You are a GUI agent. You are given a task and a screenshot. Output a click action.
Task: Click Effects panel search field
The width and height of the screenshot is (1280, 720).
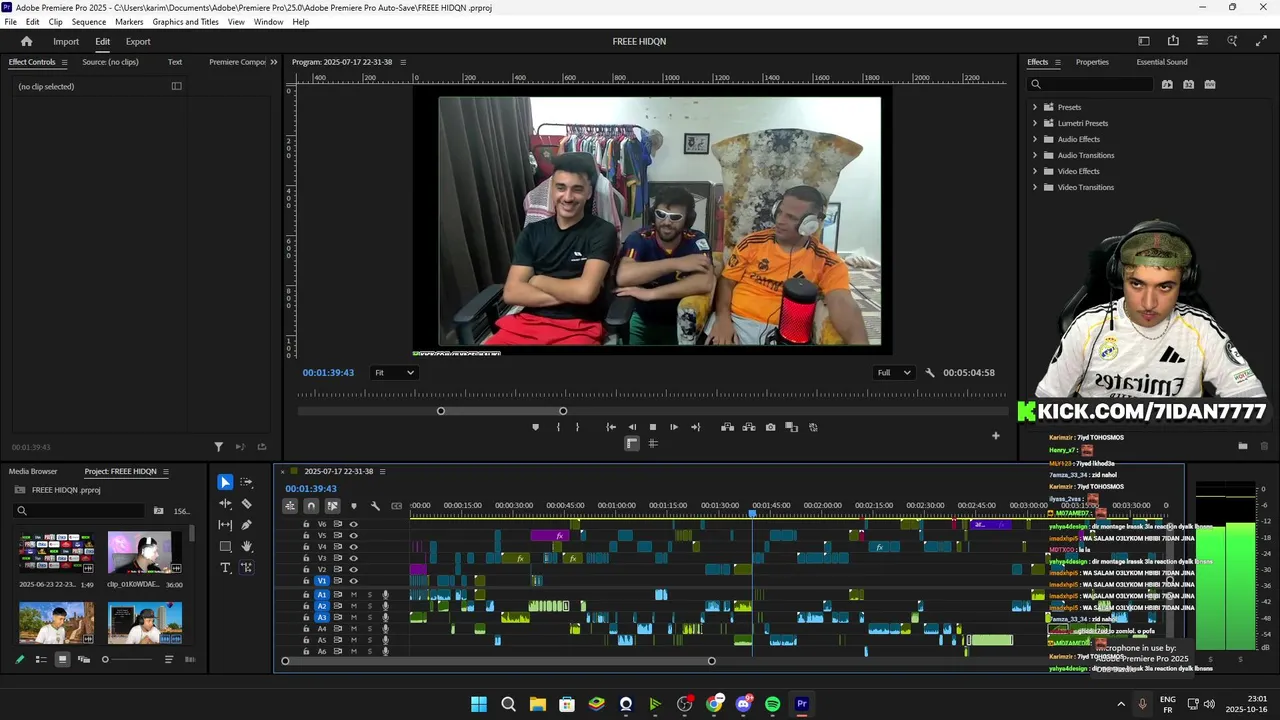1090,84
